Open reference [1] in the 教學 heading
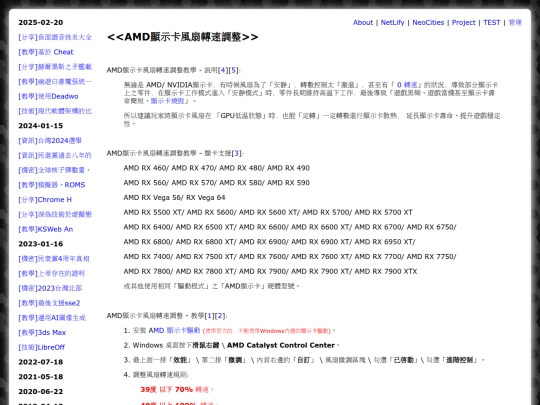This screenshot has height=405, width=540. tap(209, 315)
